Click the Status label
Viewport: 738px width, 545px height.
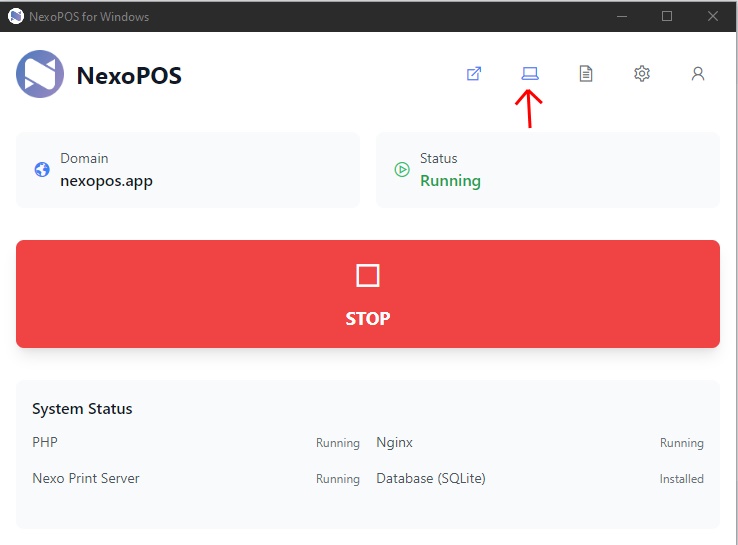pyautogui.click(x=439, y=158)
